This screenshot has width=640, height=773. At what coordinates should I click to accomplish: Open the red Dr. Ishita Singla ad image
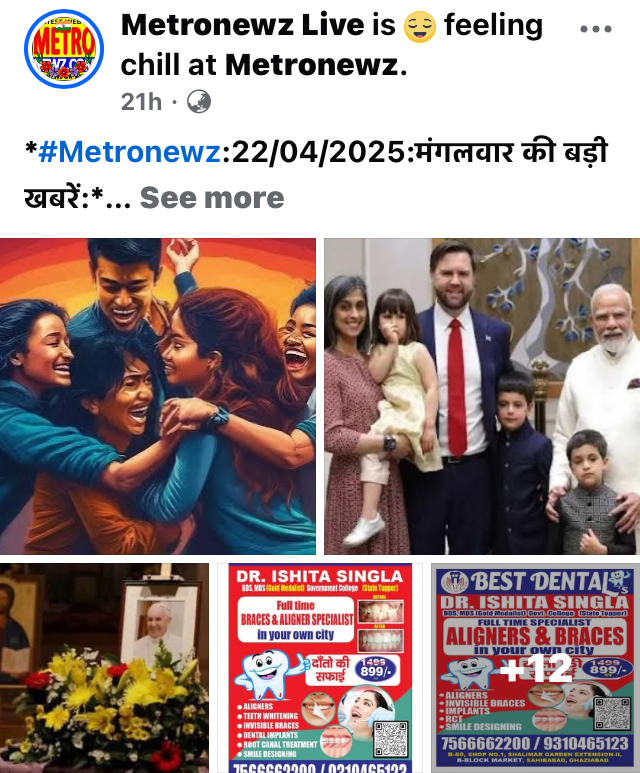tap(320, 668)
